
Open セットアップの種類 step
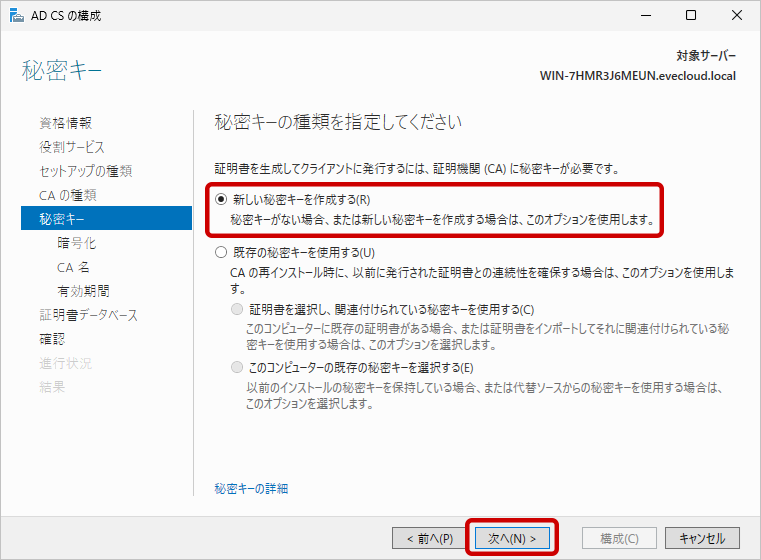[x=85, y=171]
